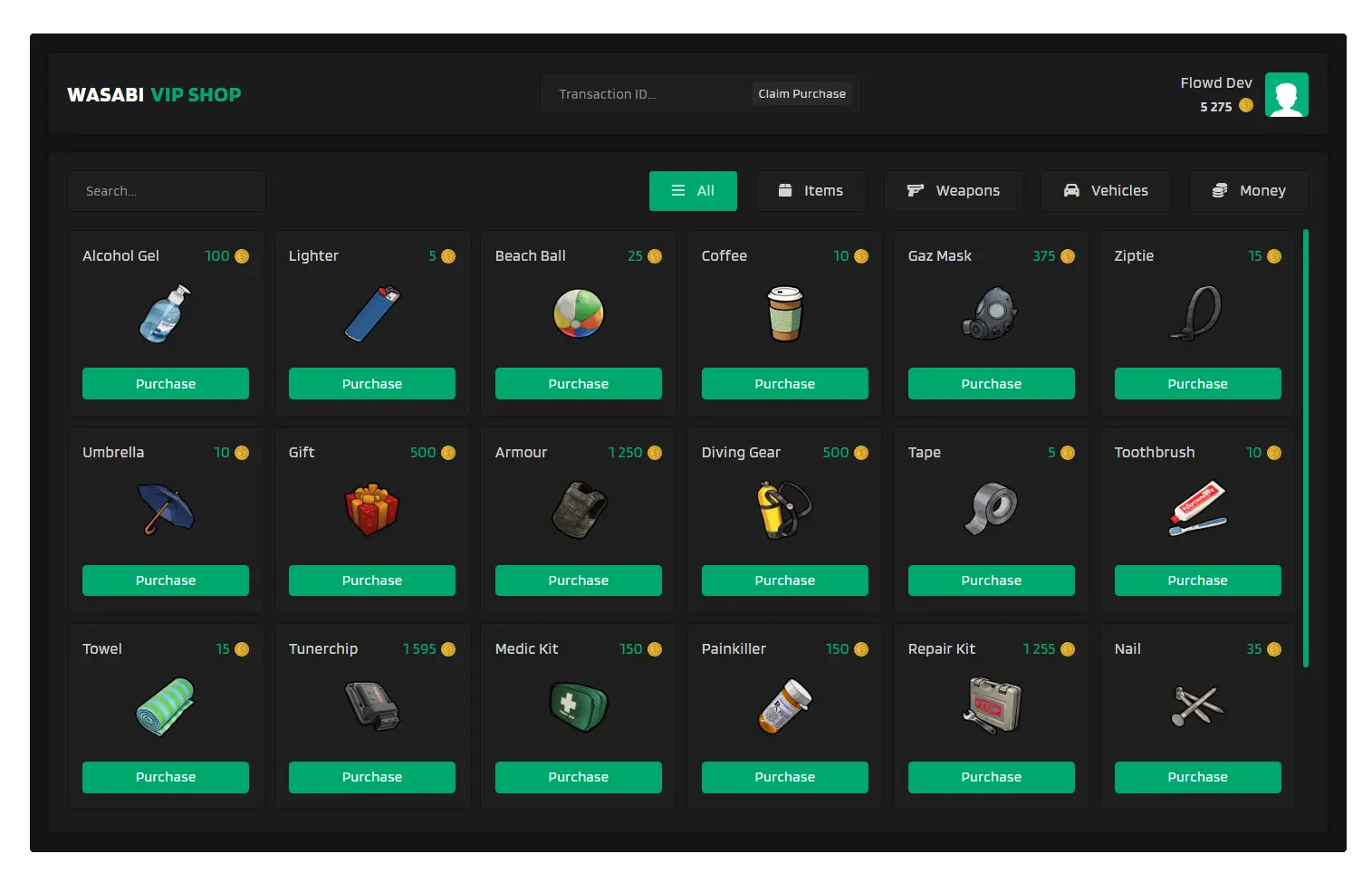
Task: Open the user avatar profile icon
Action: tap(1286, 94)
